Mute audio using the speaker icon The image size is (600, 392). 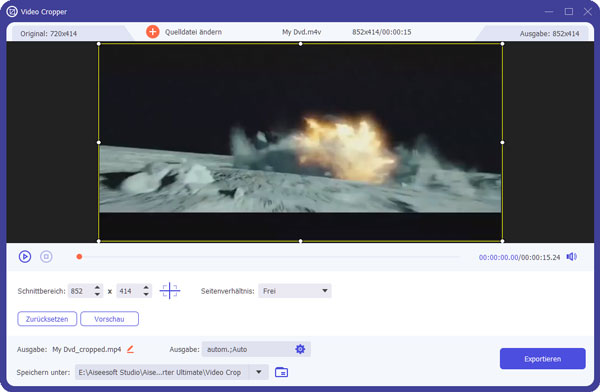click(x=572, y=257)
